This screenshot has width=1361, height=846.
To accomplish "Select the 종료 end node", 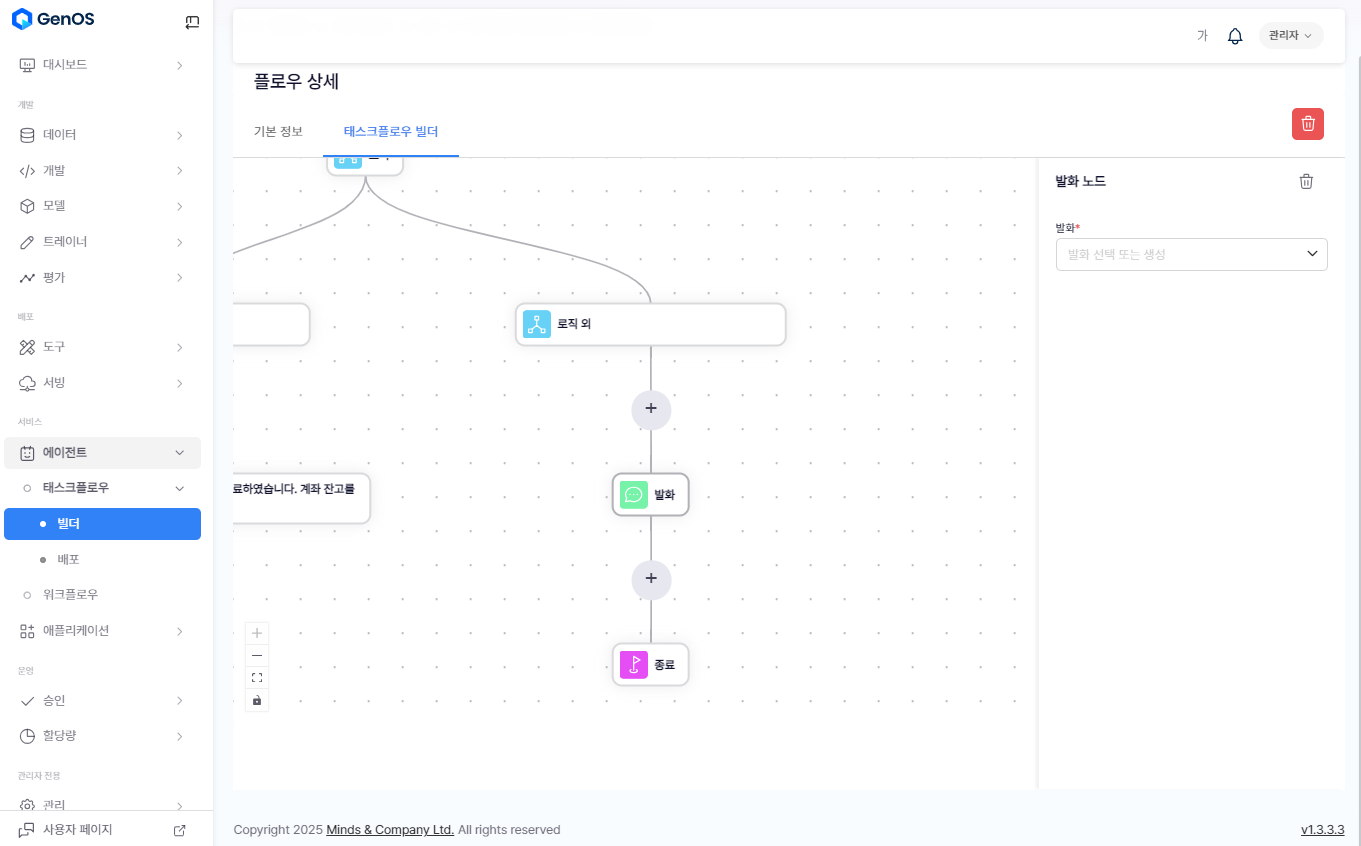I will (650, 664).
